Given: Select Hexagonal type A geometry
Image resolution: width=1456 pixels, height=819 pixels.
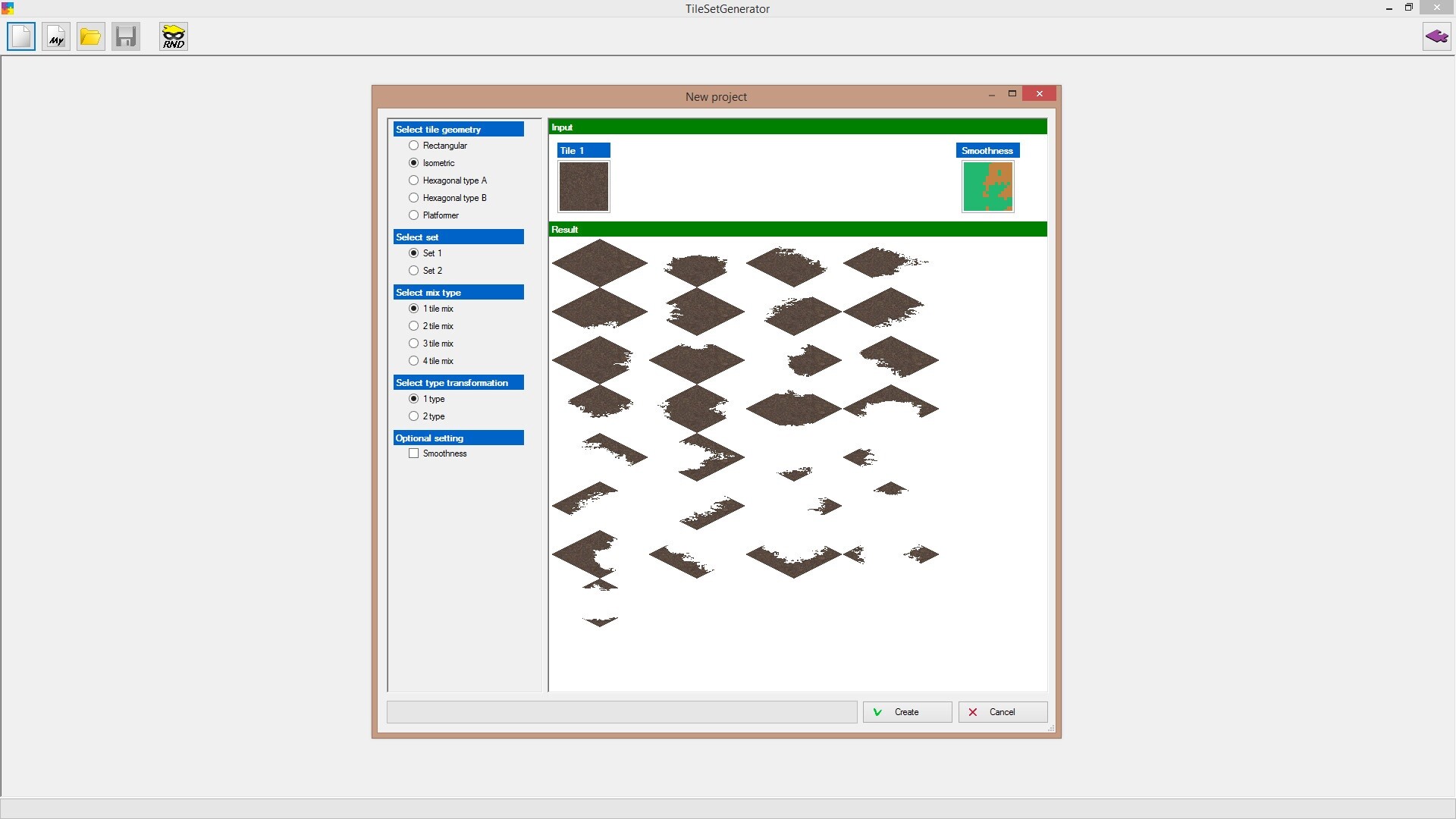Looking at the screenshot, I should (414, 180).
